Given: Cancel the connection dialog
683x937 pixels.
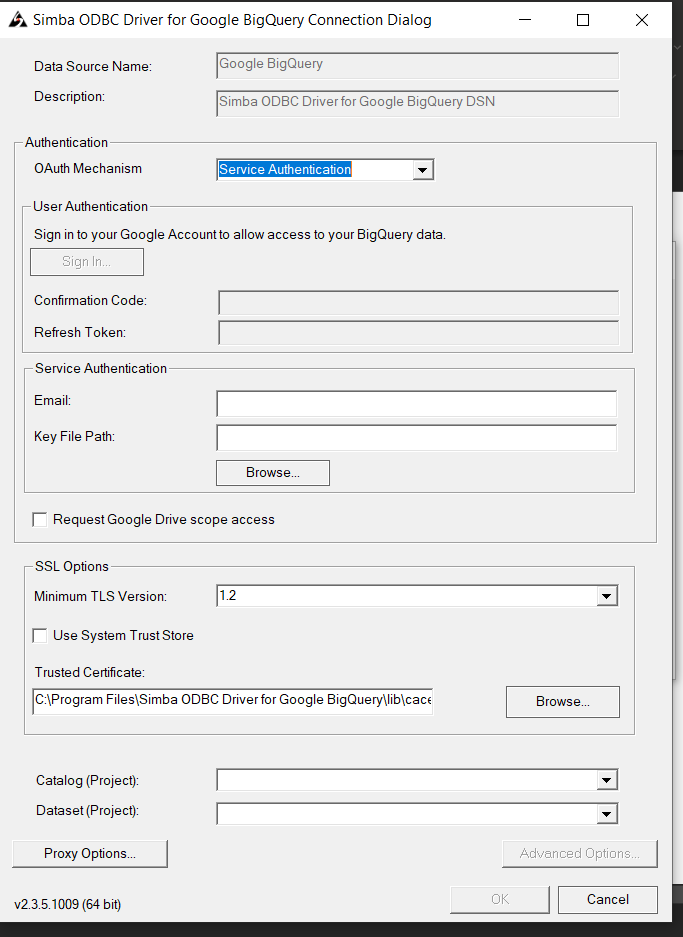Looking at the screenshot, I should [608, 899].
